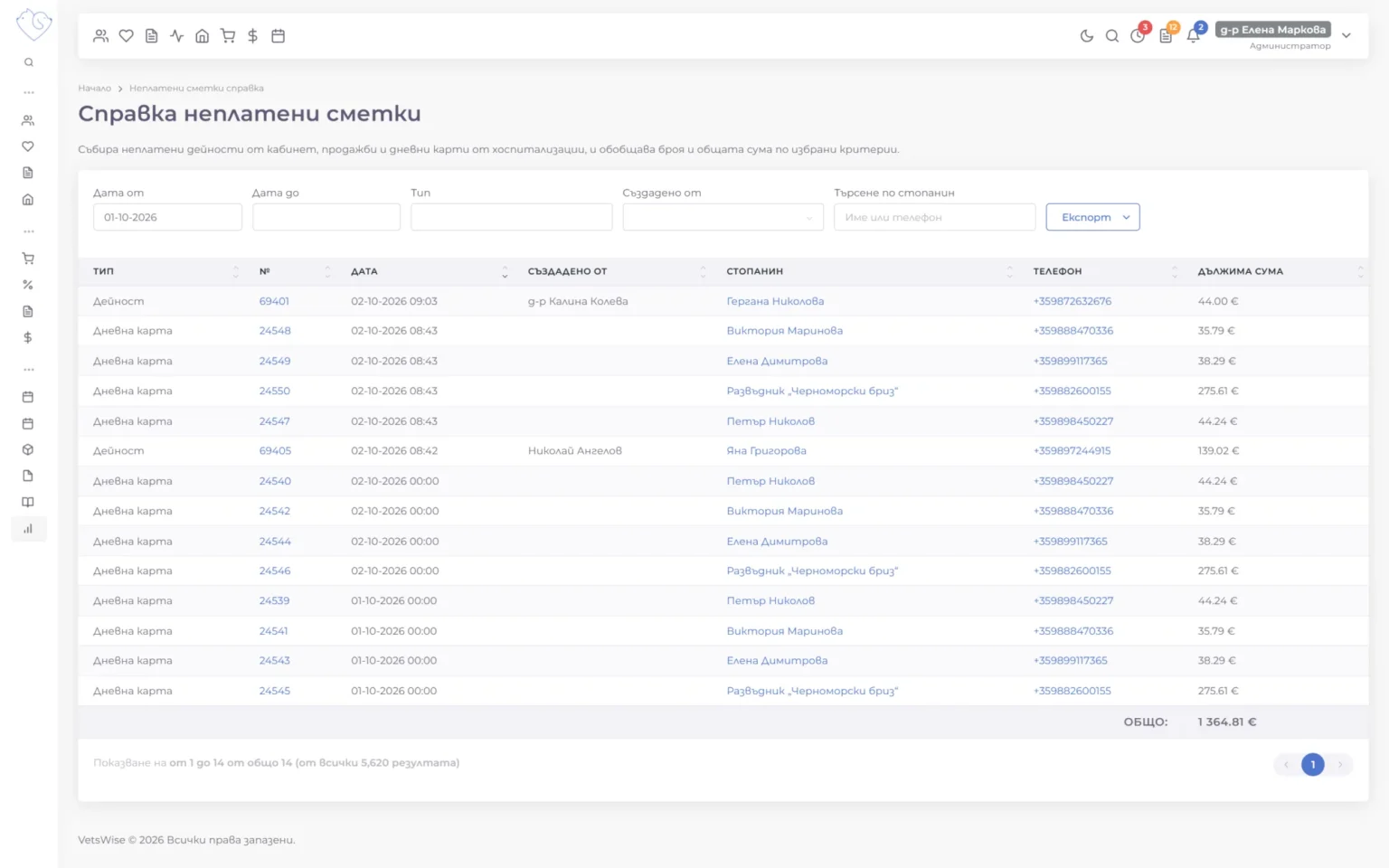The height and width of the screenshot is (868, 1389).
Task: Click the previous page arrow
Action: pyautogui.click(x=1286, y=765)
